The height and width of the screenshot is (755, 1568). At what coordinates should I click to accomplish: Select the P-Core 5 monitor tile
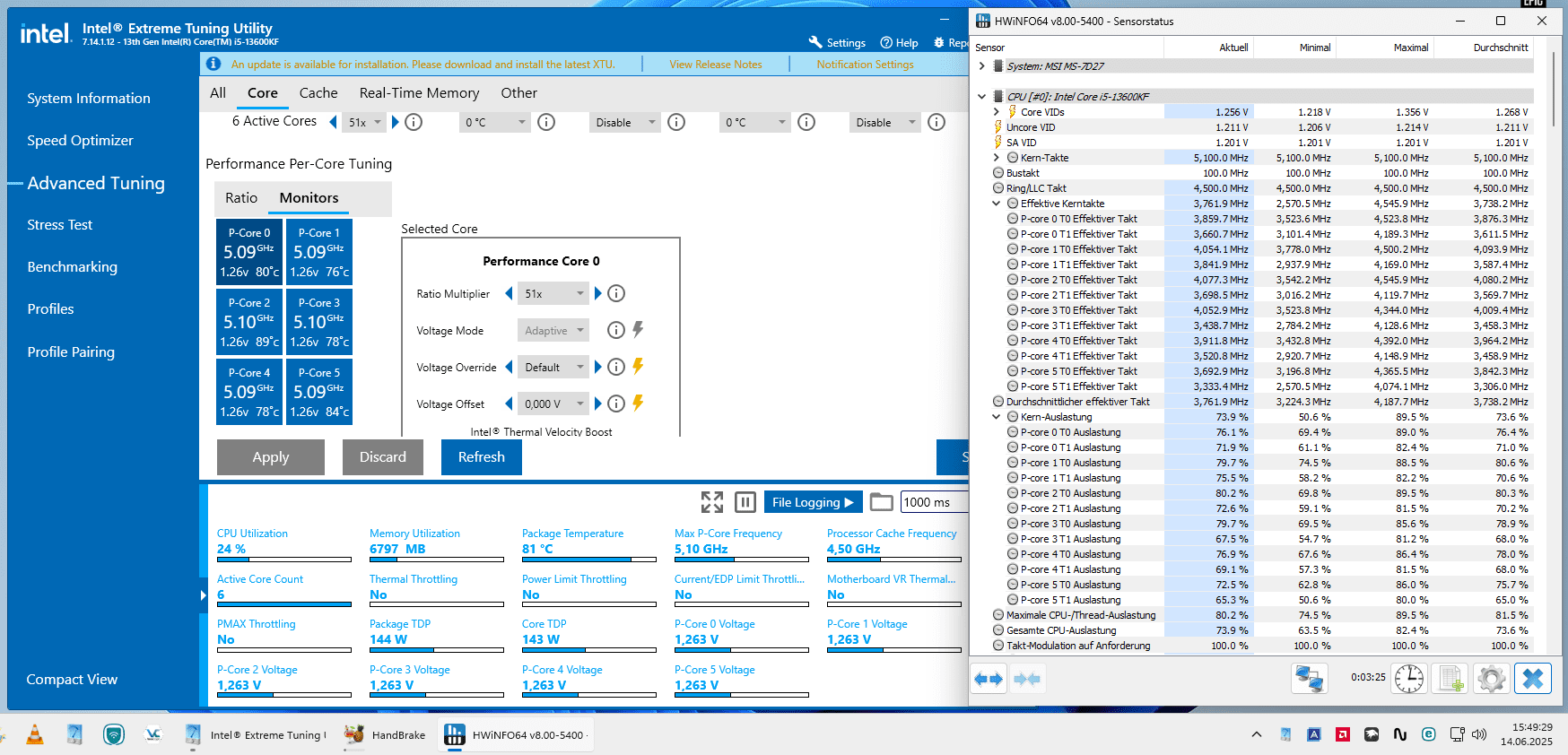pyautogui.click(x=319, y=392)
